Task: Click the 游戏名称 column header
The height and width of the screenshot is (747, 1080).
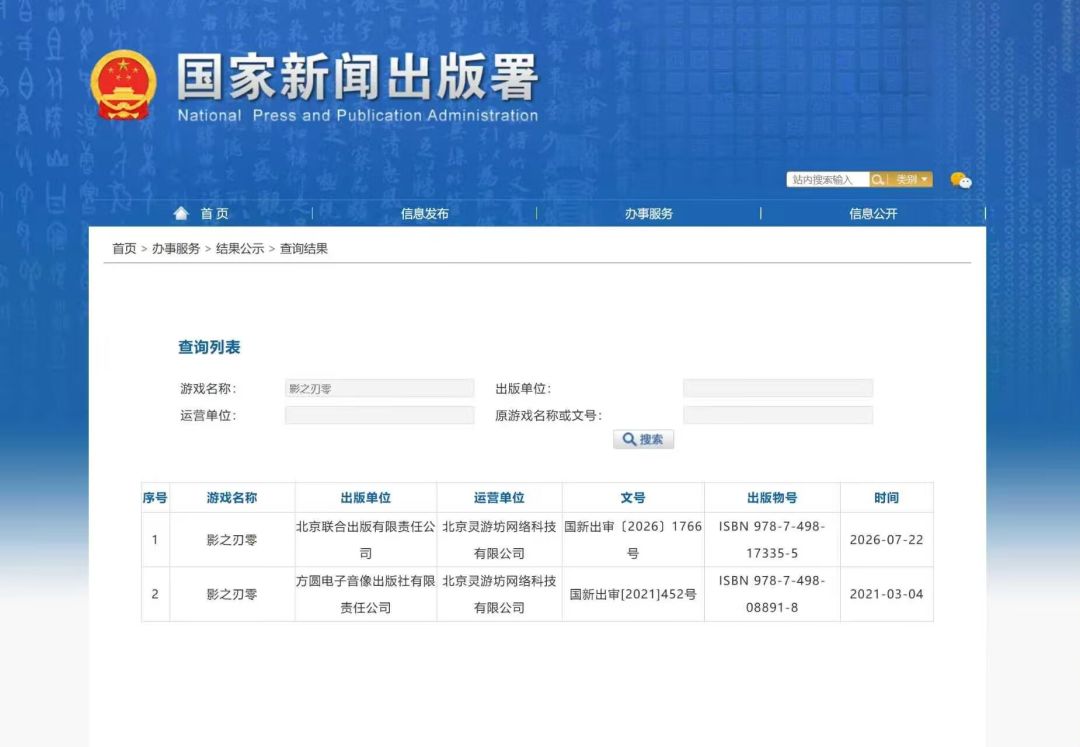Action: [x=232, y=497]
